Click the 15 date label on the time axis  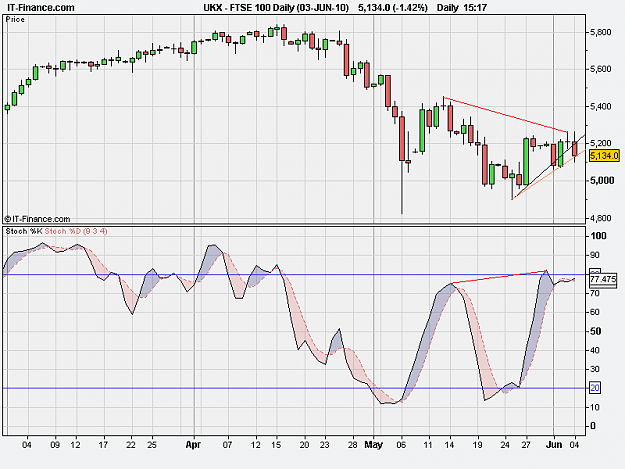(276, 445)
